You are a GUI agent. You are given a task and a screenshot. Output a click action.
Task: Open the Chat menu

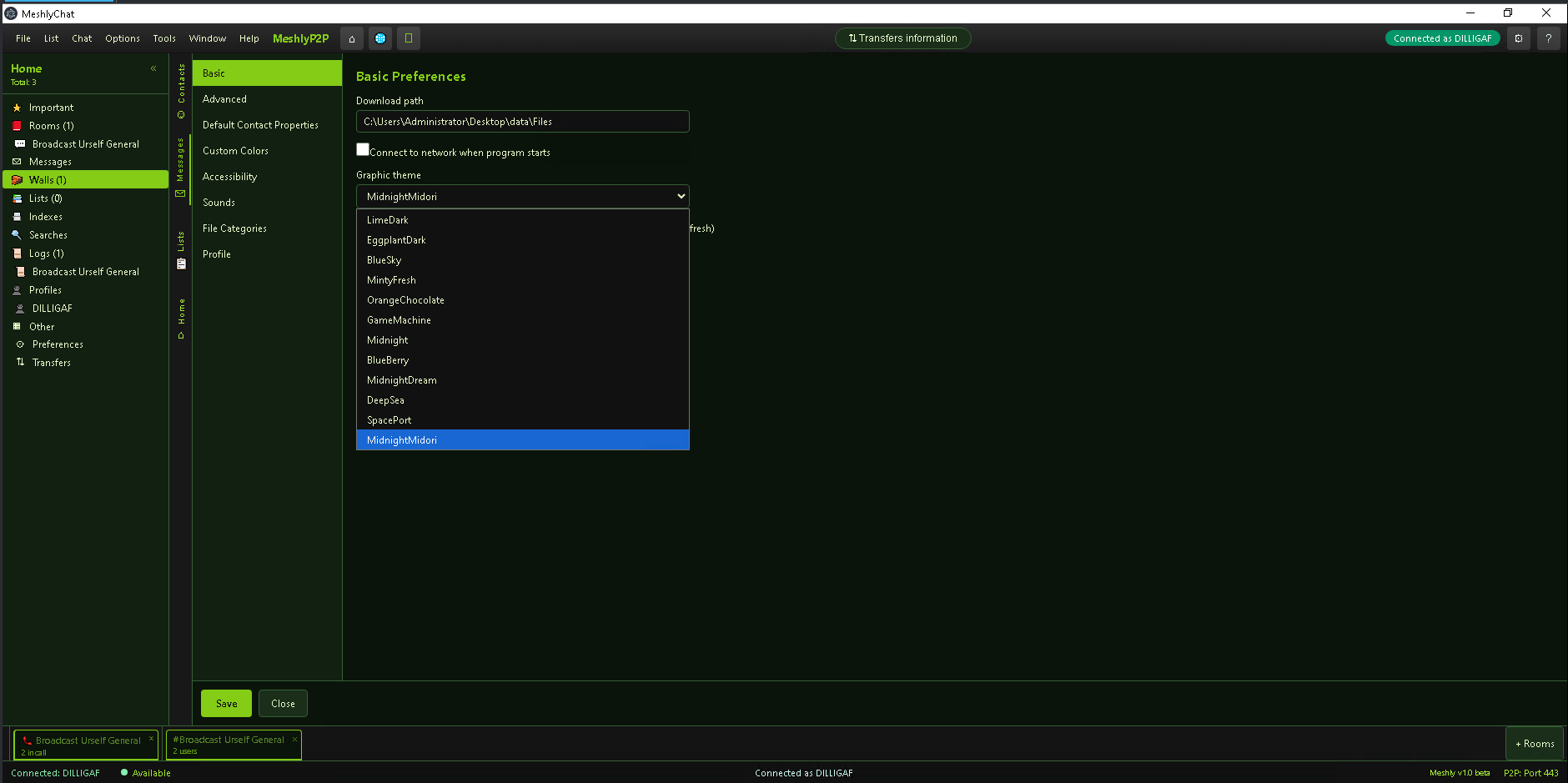[82, 38]
